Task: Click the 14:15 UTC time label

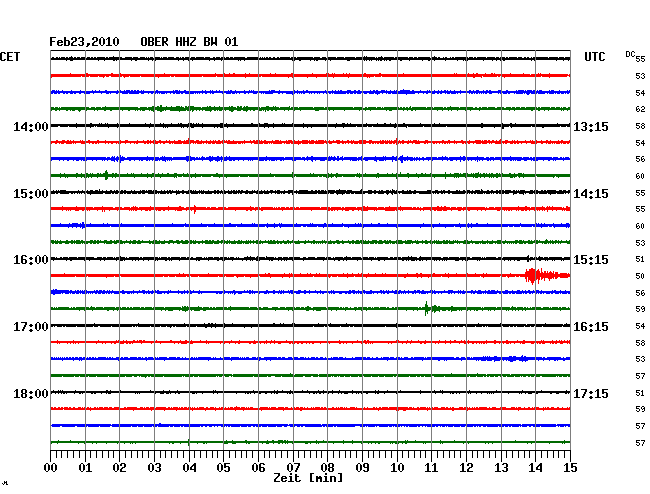Action: pyautogui.click(x=591, y=194)
